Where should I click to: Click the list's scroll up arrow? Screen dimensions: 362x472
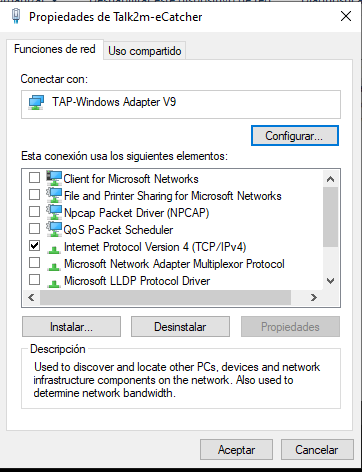point(330,179)
